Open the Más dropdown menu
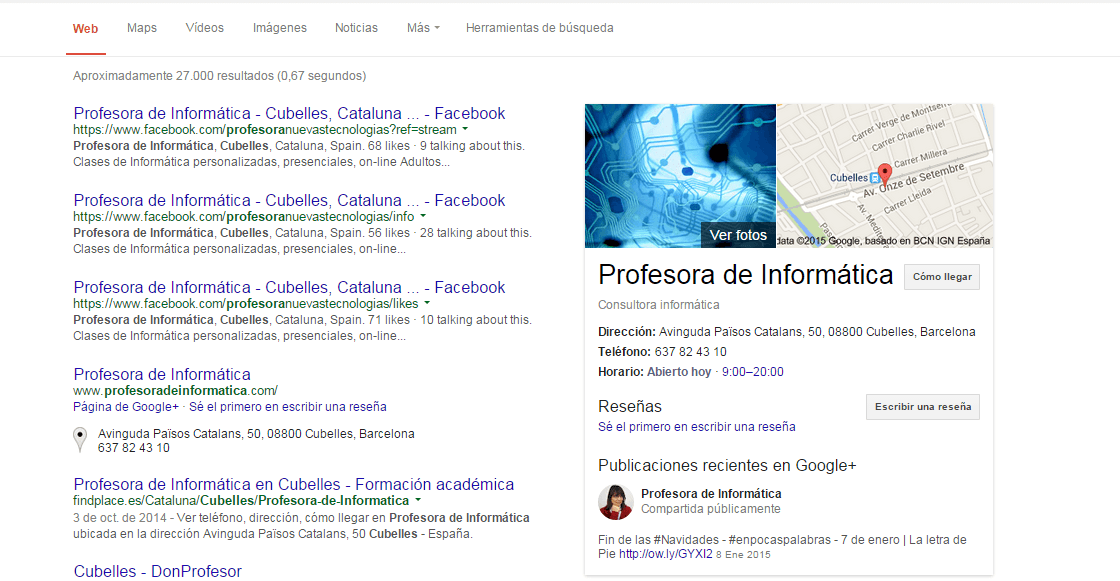This screenshot has width=1120, height=581. (x=423, y=28)
